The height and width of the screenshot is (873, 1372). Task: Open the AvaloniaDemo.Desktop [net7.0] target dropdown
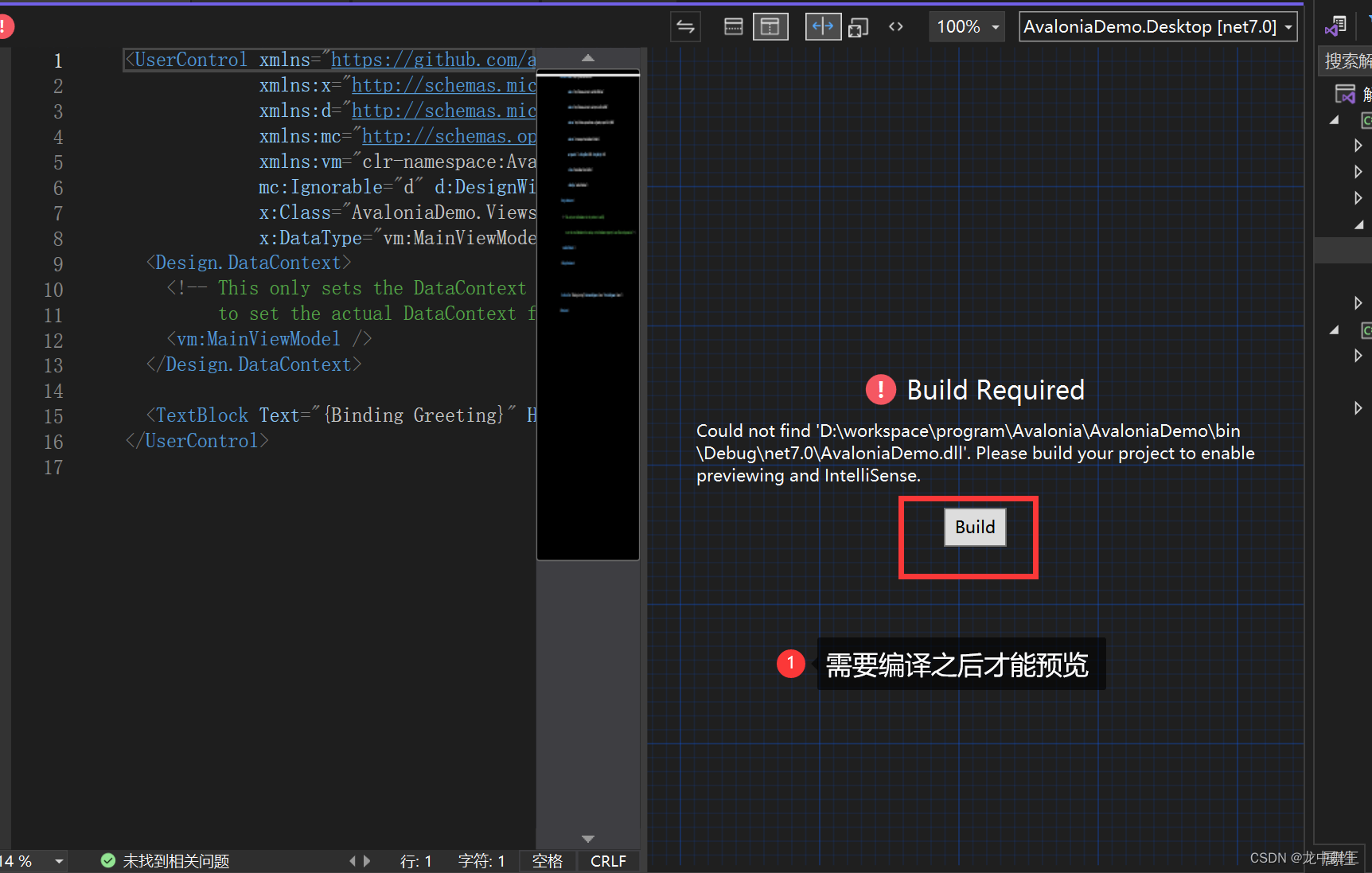1156,26
